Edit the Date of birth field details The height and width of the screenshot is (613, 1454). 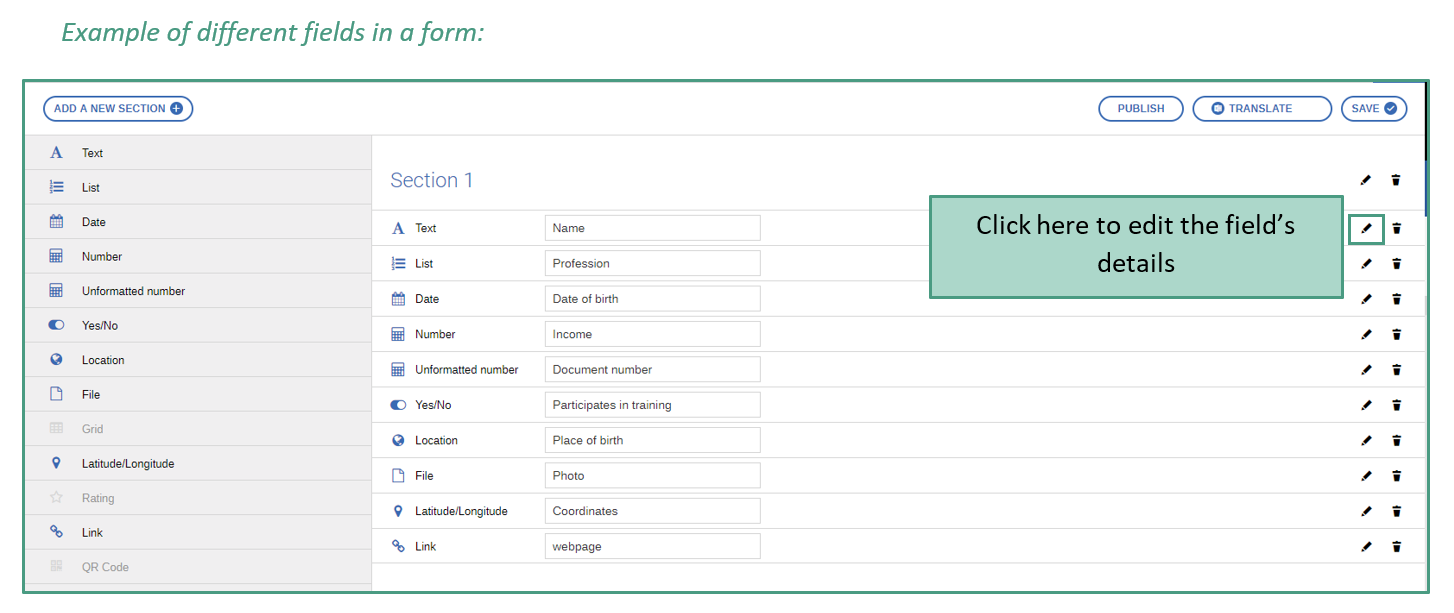[x=1366, y=299]
